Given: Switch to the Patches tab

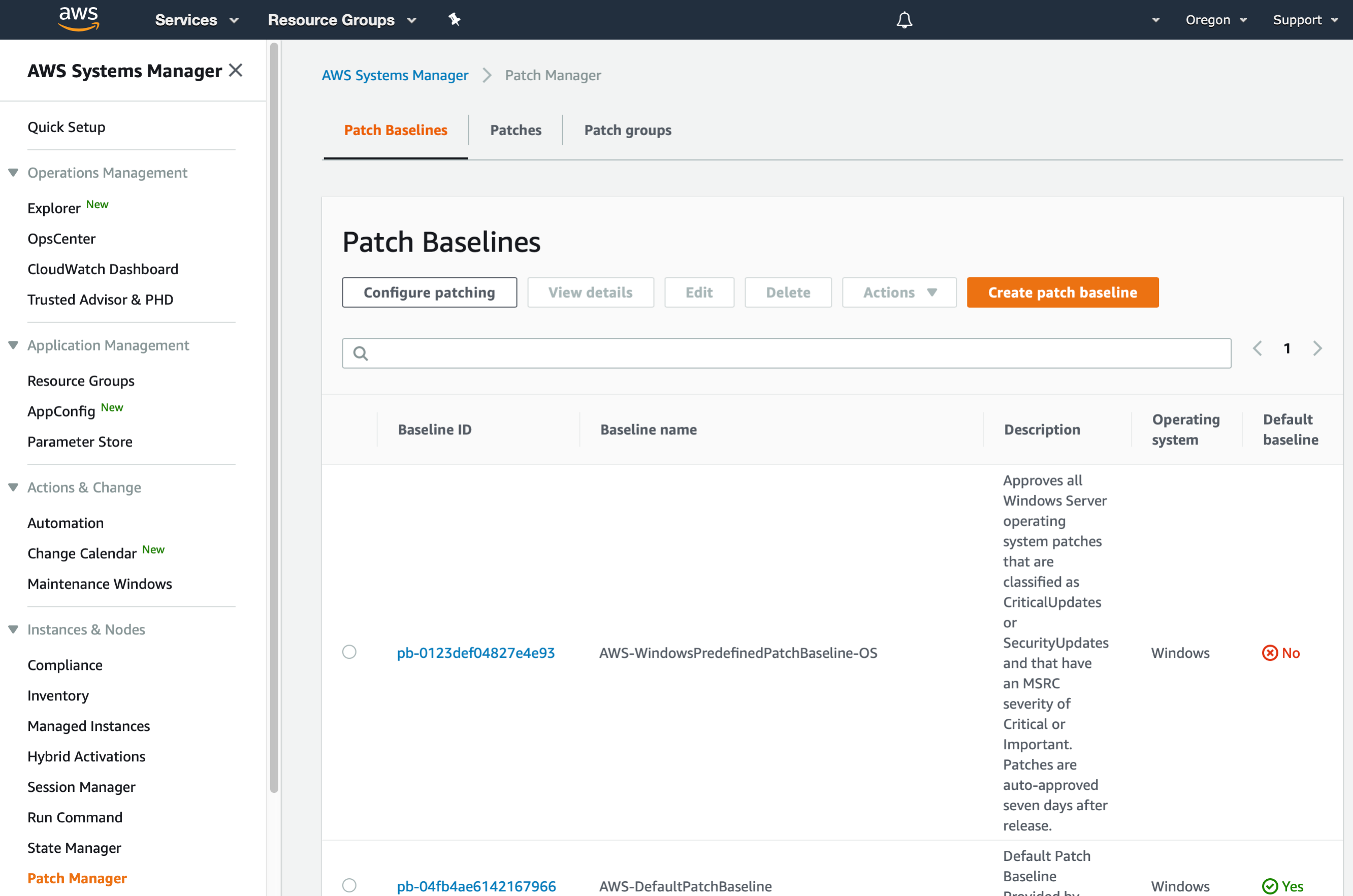Looking at the screenshot, I should tap(516, 130).
